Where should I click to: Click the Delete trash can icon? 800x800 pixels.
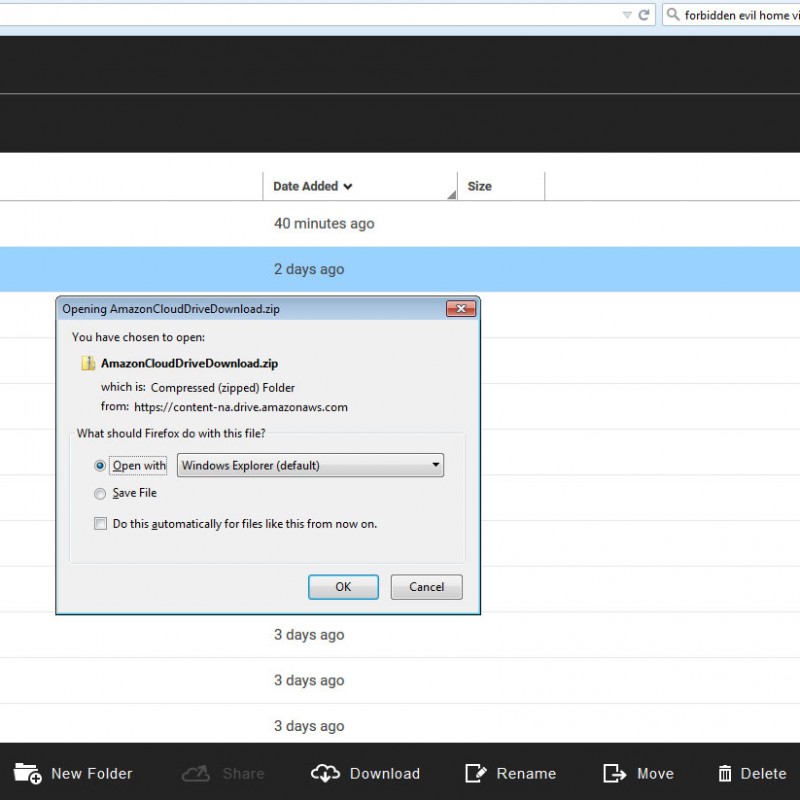tap(725, 773)
